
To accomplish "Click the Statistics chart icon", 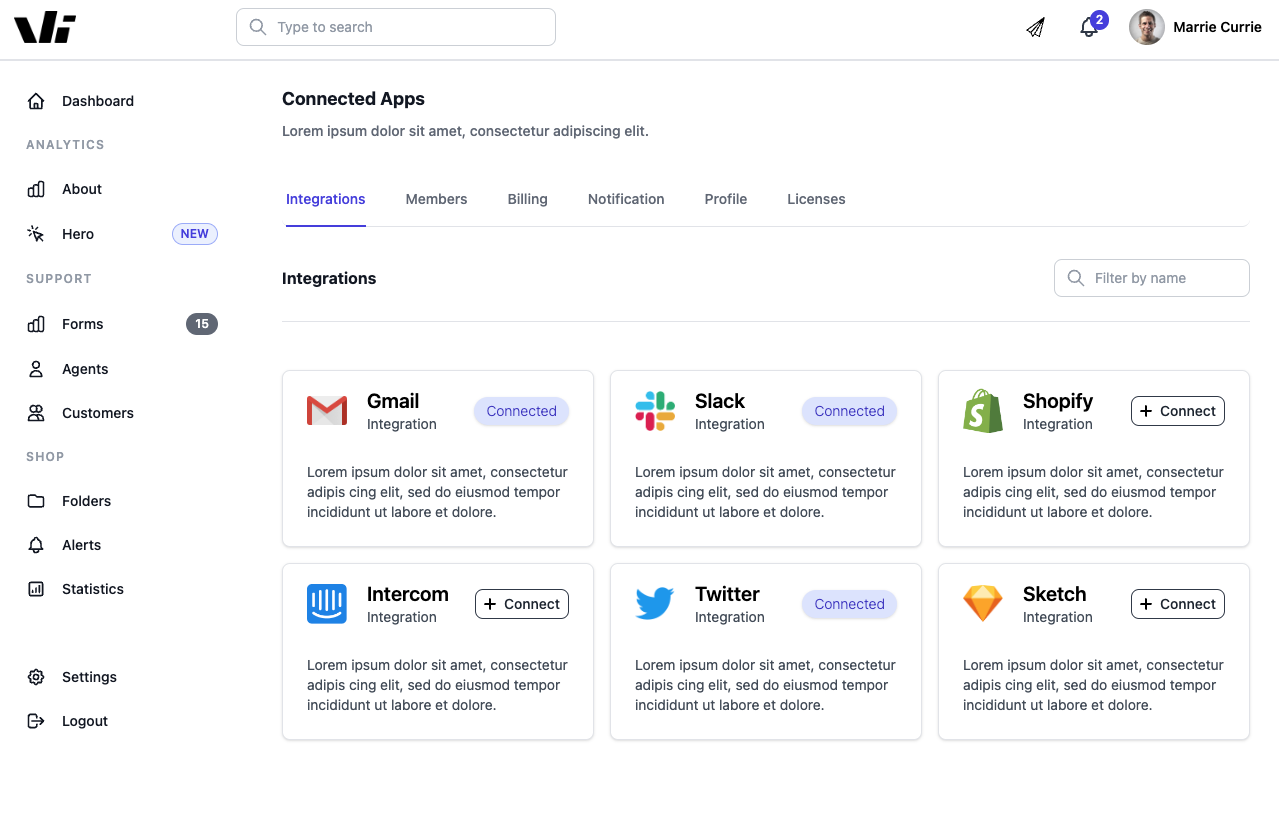I will tap(36, 589).
